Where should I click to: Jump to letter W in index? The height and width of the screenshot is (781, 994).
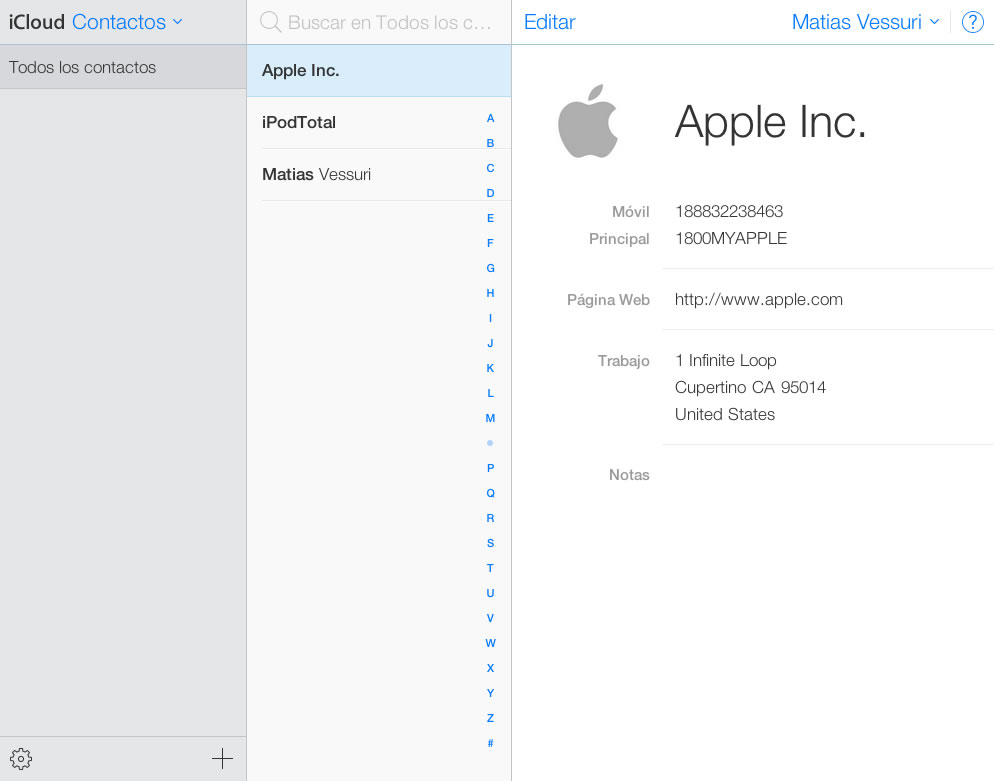[490, 643]
